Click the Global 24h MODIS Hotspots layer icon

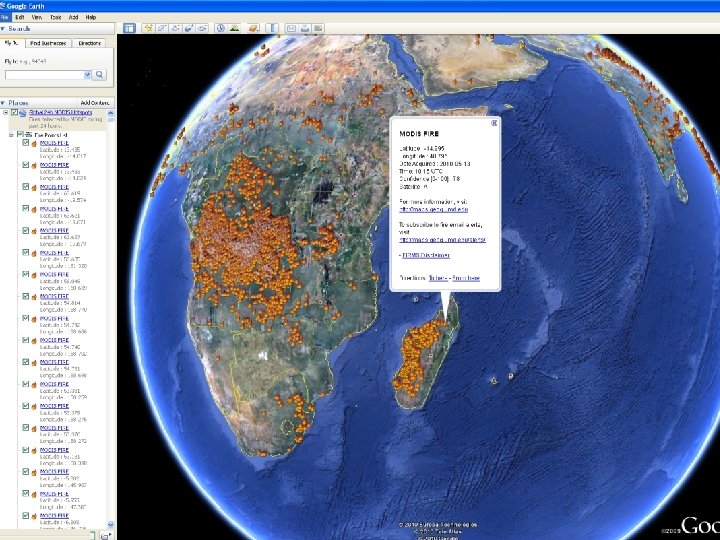click(x=22, y=112)
